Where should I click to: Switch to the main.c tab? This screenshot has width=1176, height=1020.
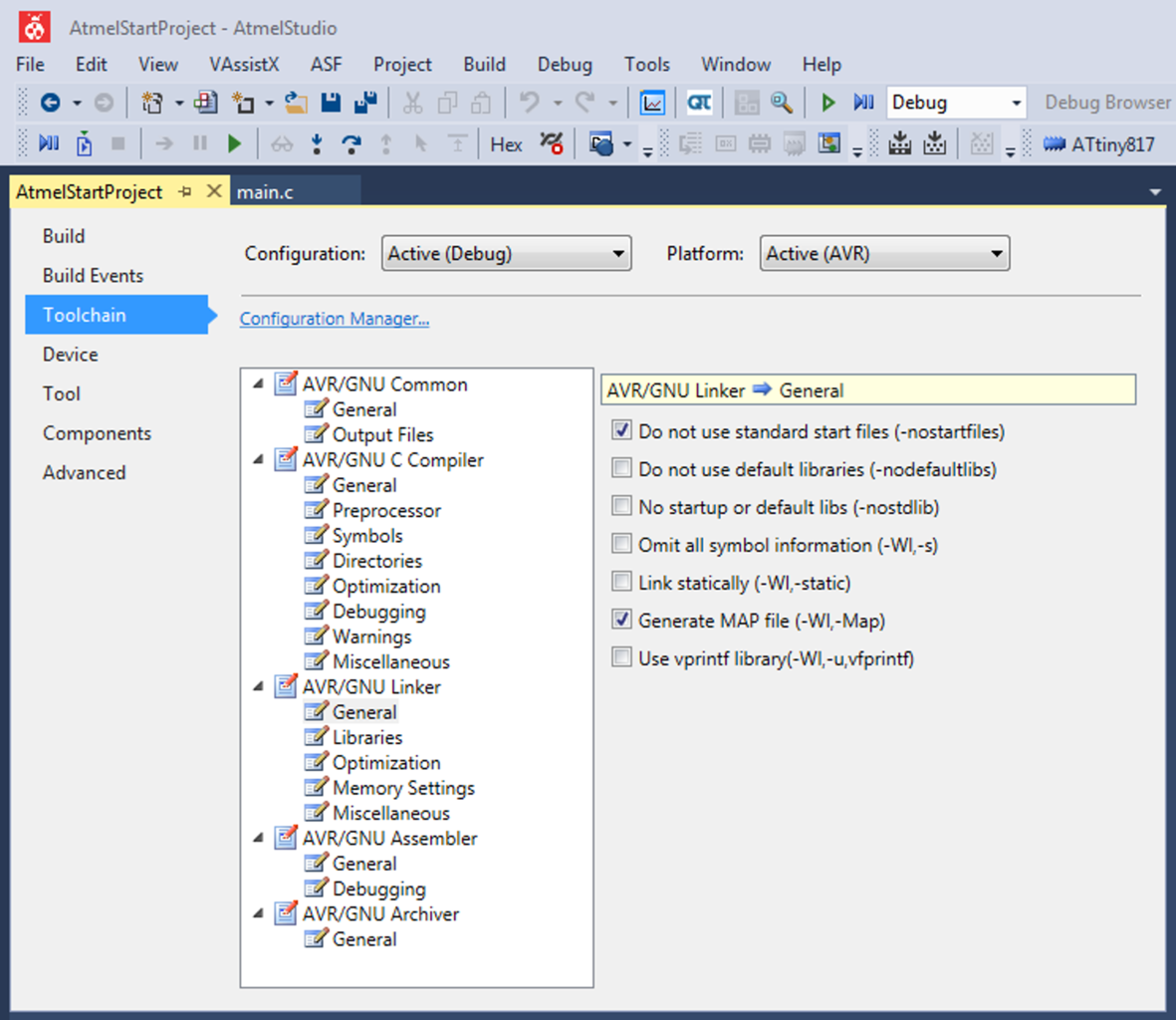(x=265, y=193)
